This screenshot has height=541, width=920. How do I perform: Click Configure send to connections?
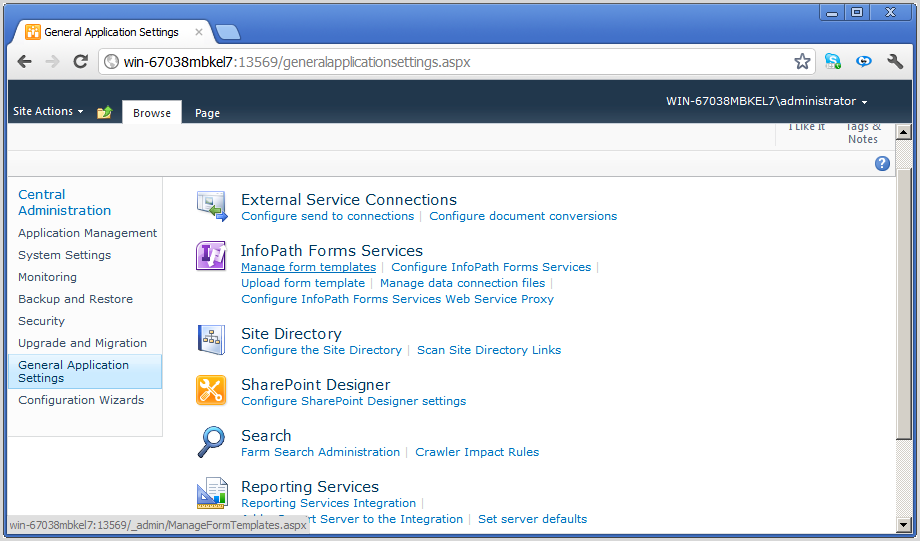click(327, 216)
